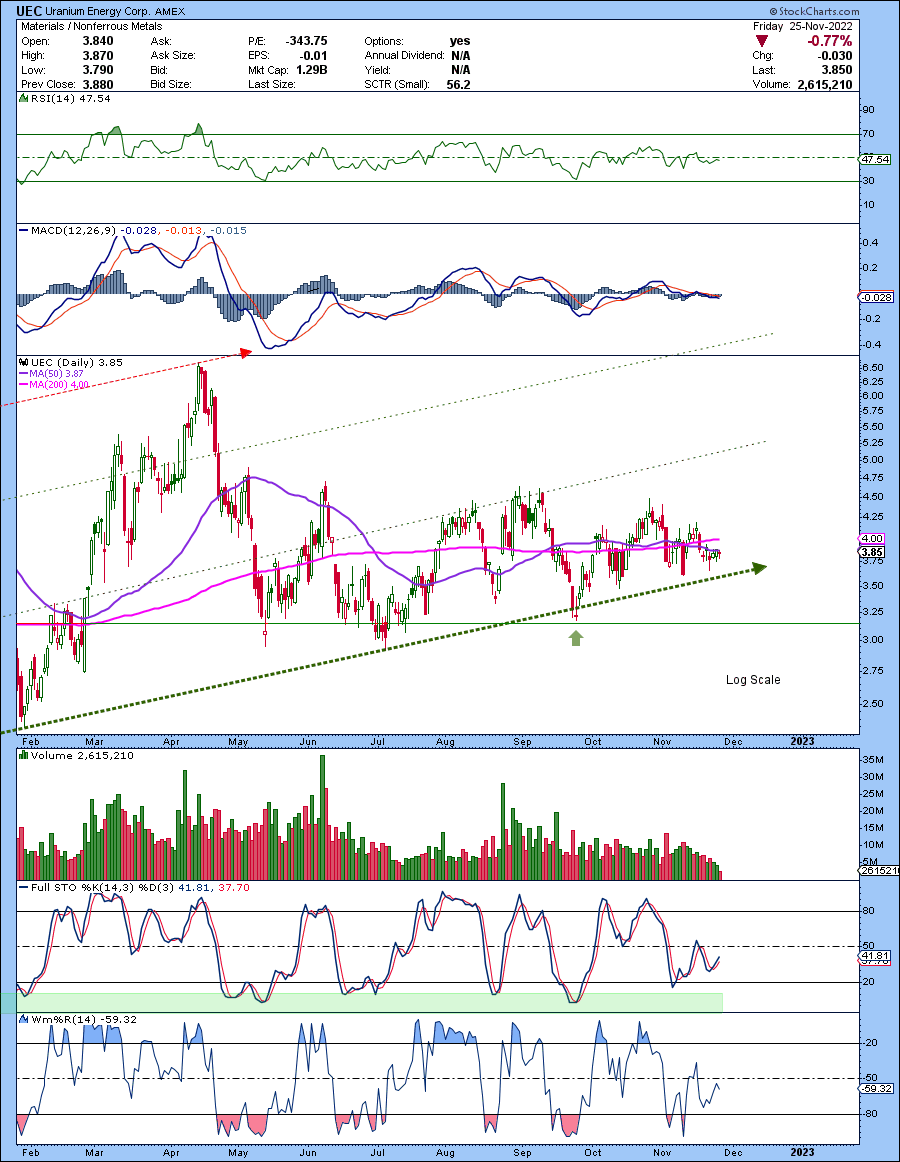
Task: Click the green up arrow marking September low
Action: click(576, 638)
